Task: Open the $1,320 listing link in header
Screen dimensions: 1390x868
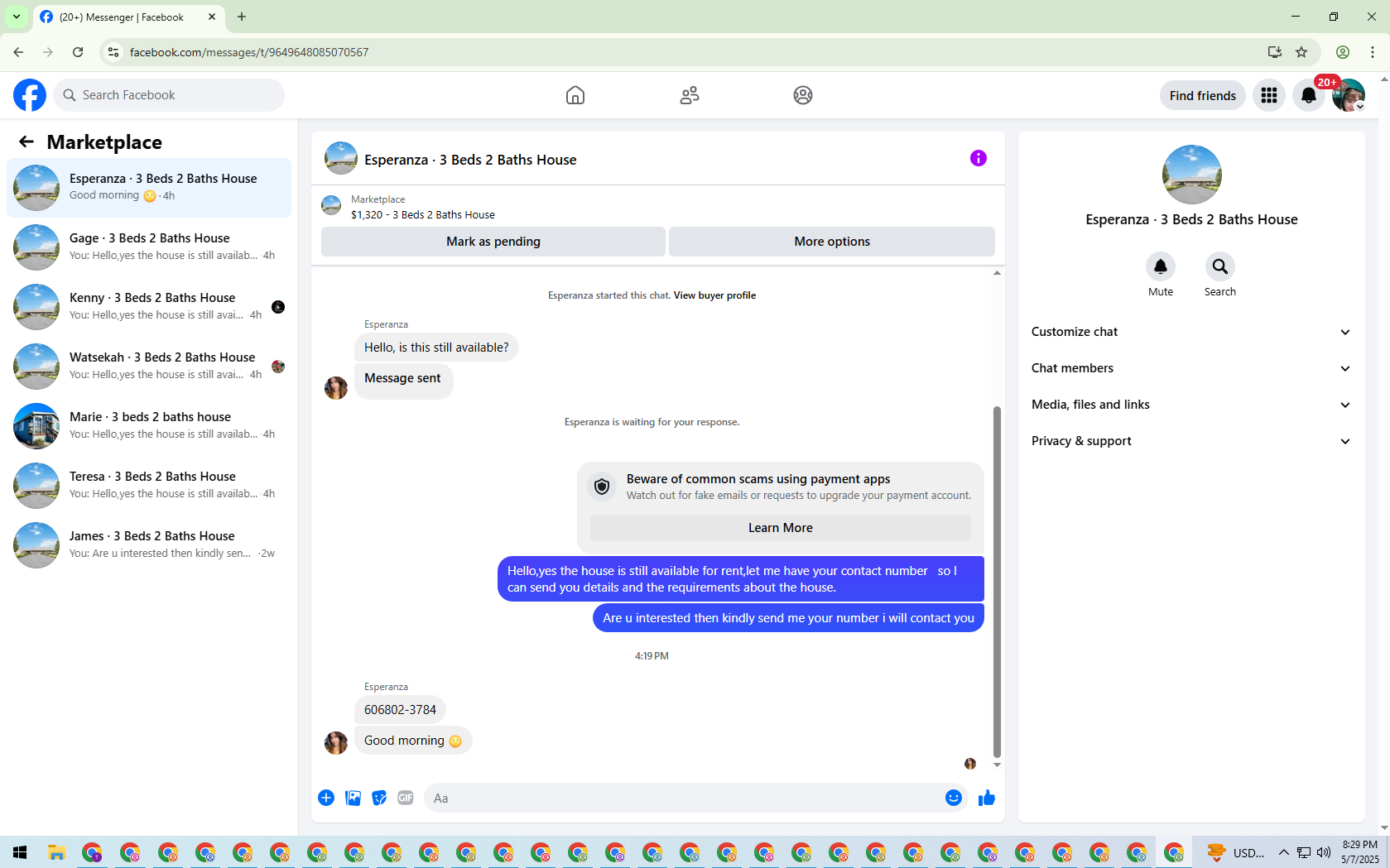Action: (x=422, y=214)
